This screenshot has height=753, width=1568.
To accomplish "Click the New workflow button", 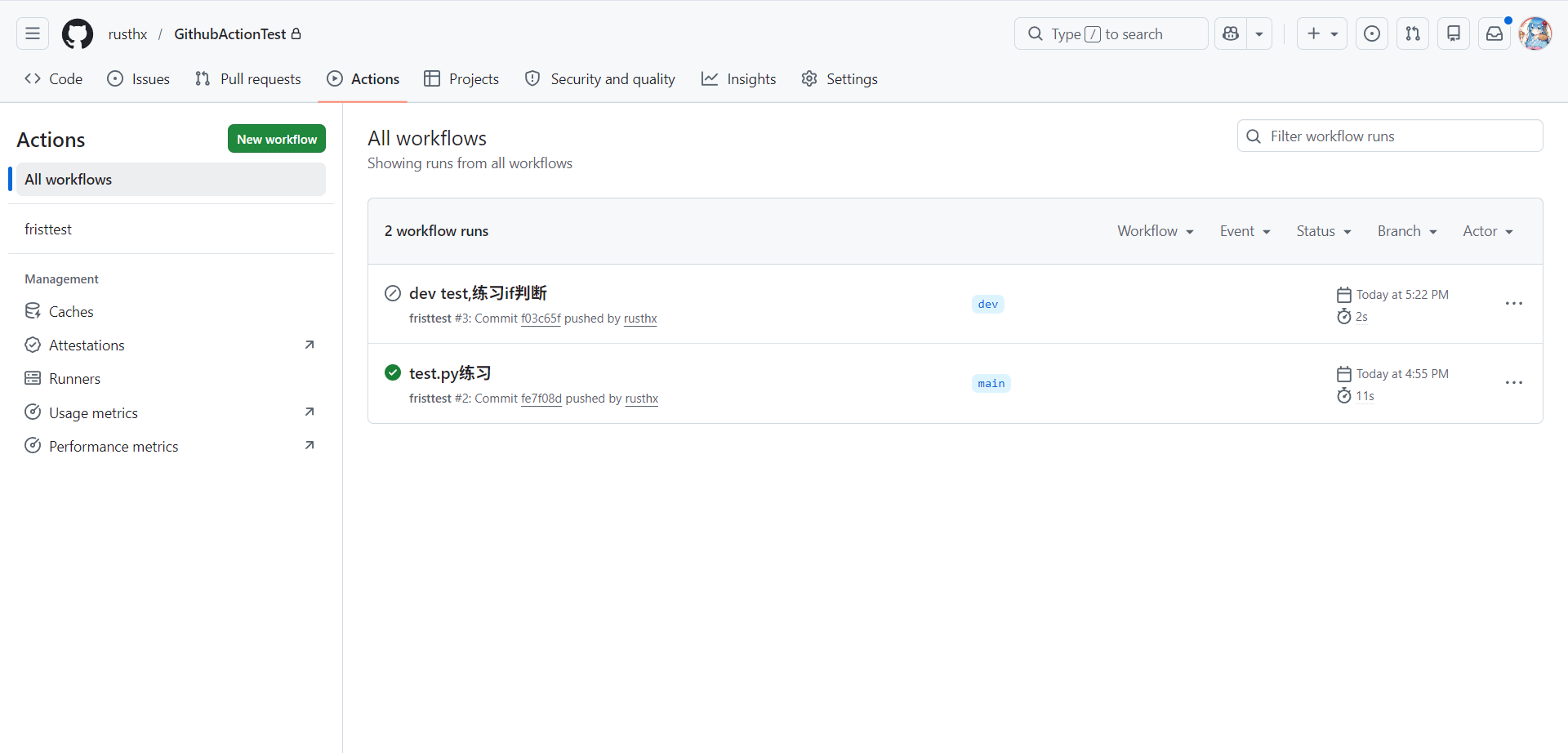I will tap(277, 139).
